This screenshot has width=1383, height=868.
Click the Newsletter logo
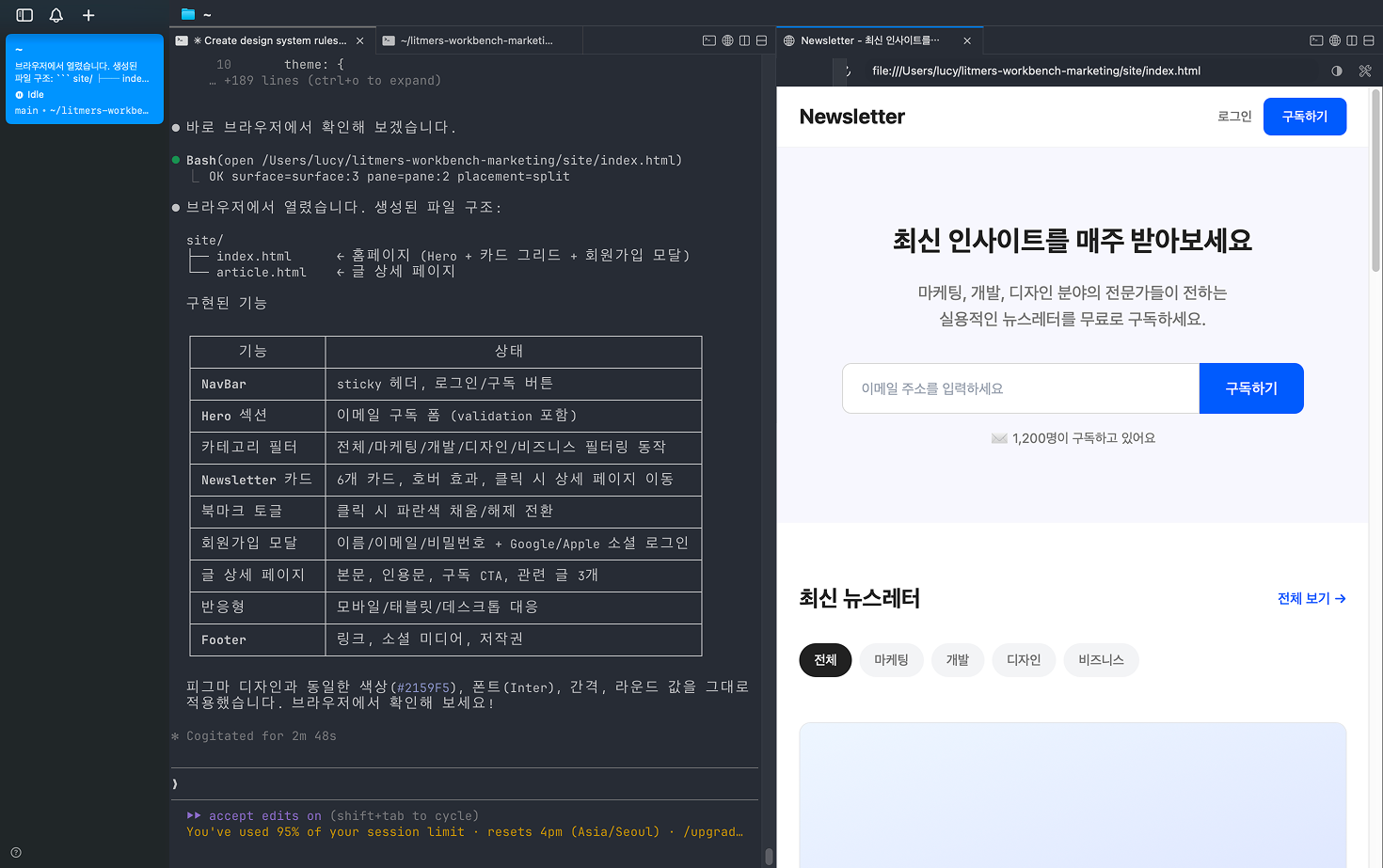[x=852, y=117]
